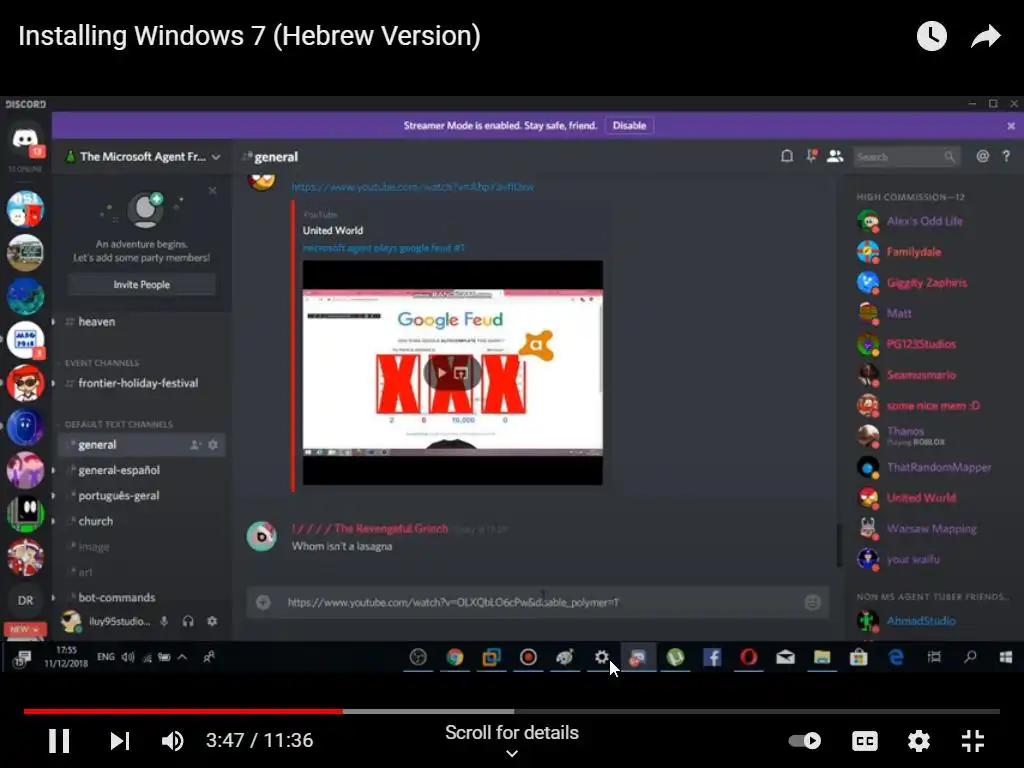The width and height of the screenshot is (1024, 768).
Task: Disable Streamer Mode button
Action: [629, 125]
